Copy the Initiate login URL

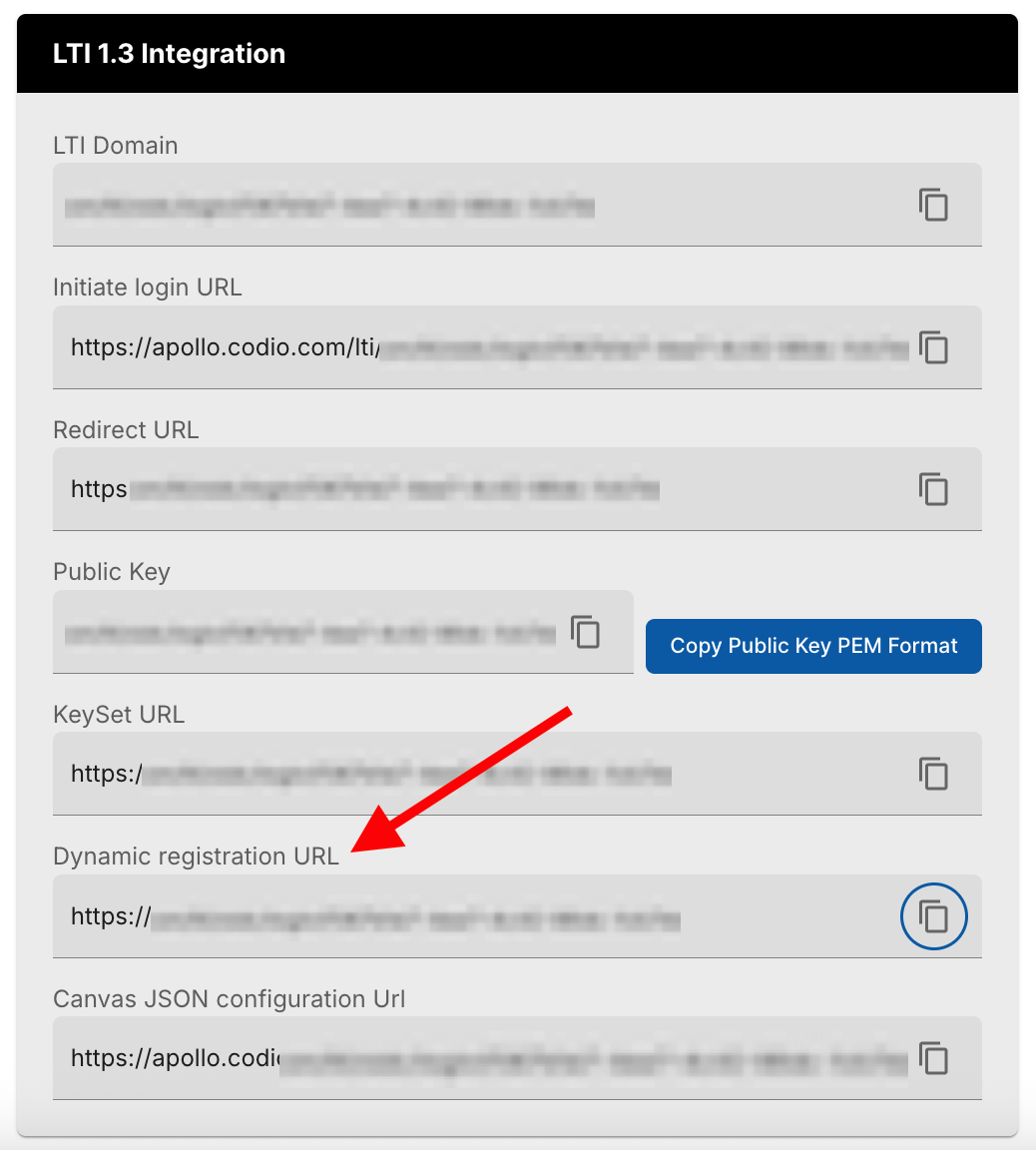point(933,347)
